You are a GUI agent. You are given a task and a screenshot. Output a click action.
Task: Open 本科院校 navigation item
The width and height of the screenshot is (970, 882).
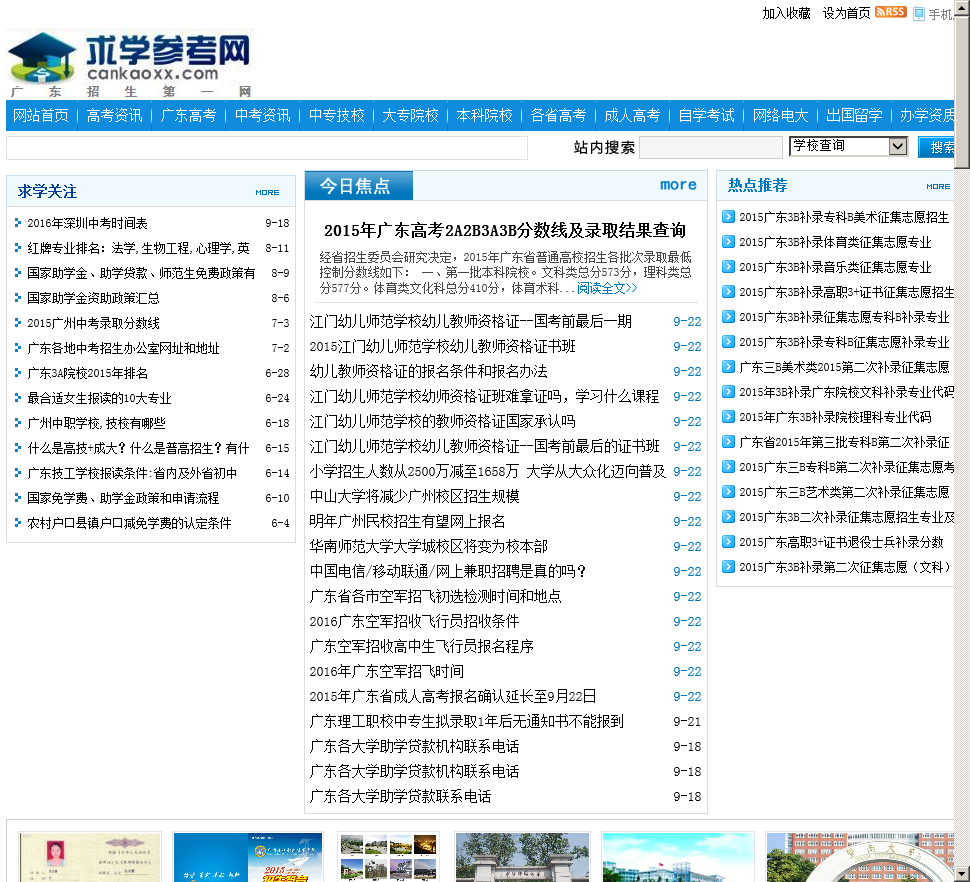pos(484,116)
